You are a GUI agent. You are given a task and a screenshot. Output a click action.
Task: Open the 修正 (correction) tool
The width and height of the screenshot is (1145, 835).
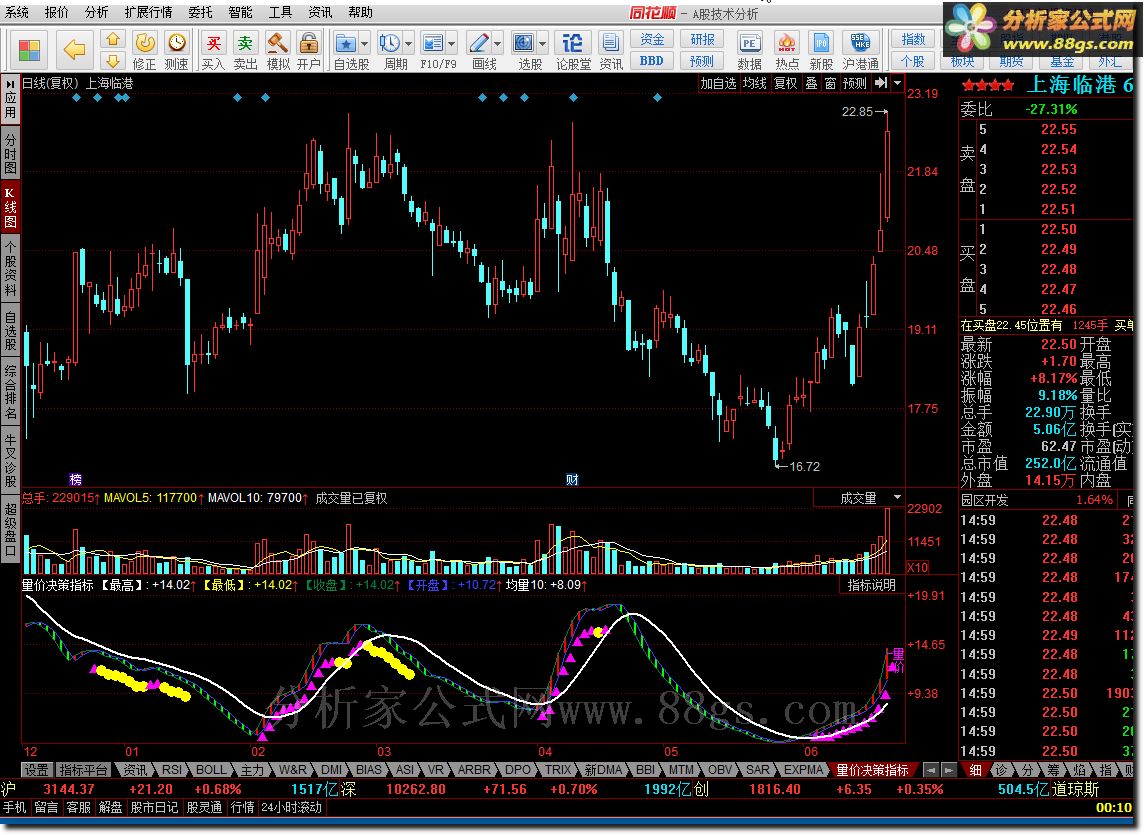coord(145,50)
